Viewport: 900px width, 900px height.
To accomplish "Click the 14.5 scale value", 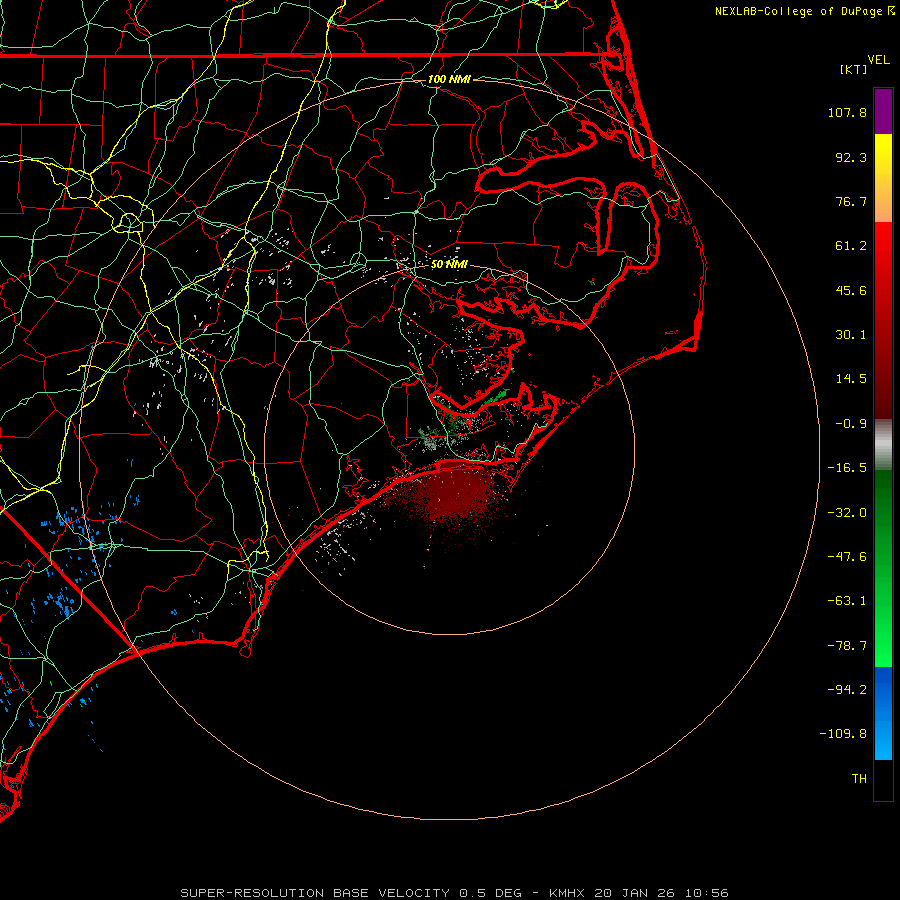I will 851,379.
